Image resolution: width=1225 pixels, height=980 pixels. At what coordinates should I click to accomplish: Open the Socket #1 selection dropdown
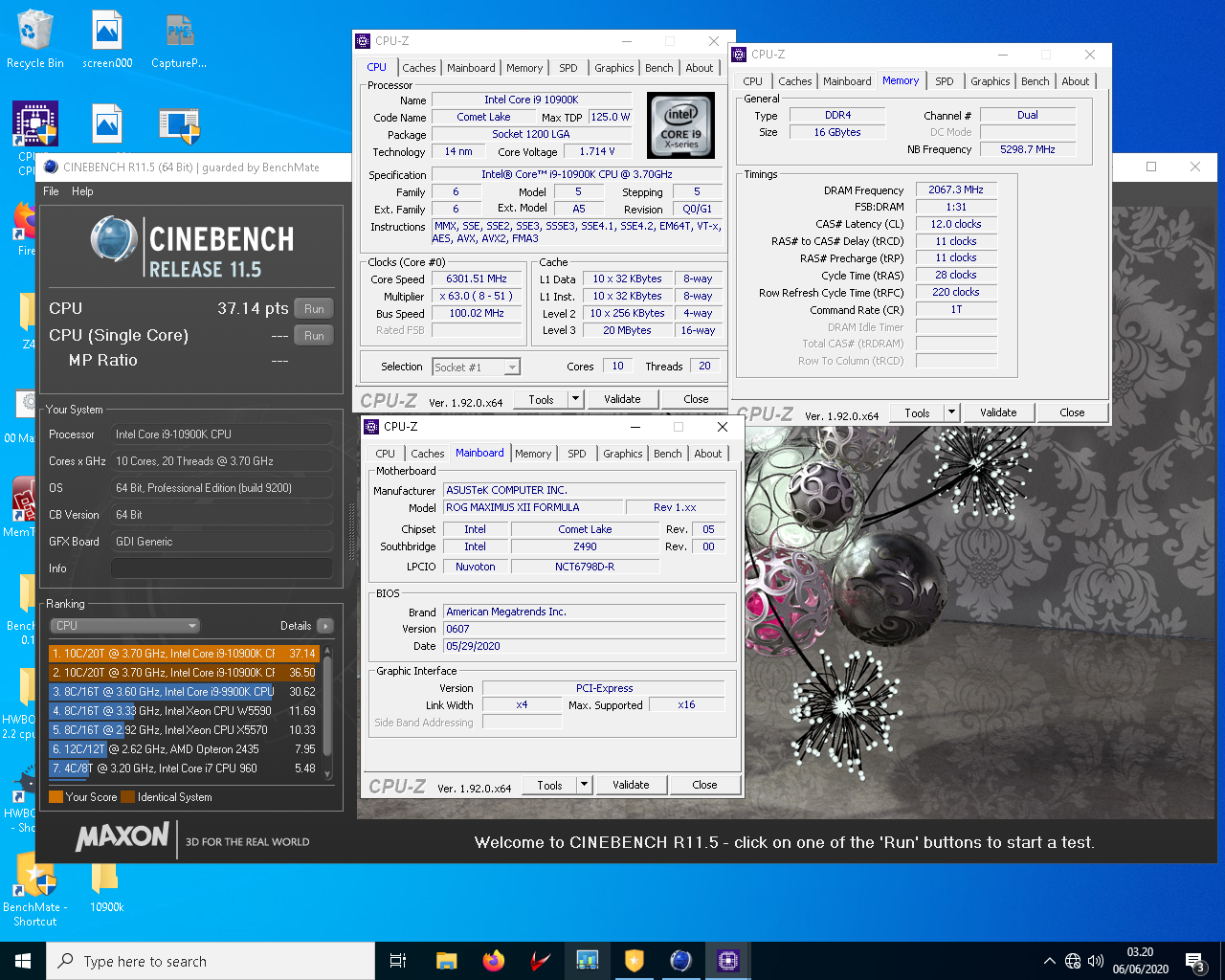point(476,367)
